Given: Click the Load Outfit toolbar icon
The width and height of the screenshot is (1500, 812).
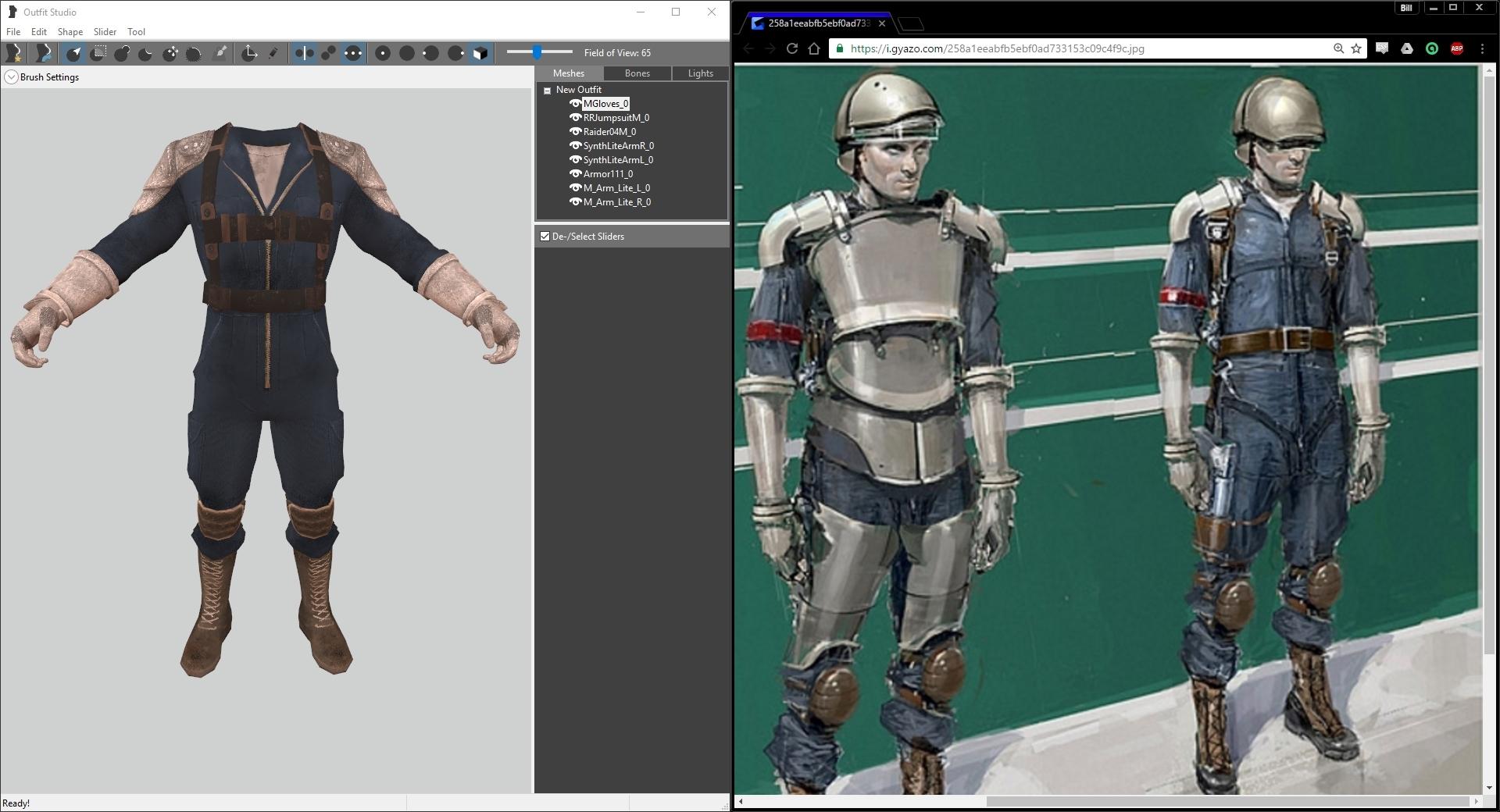Looking at the screenshot, I should 44,53.
